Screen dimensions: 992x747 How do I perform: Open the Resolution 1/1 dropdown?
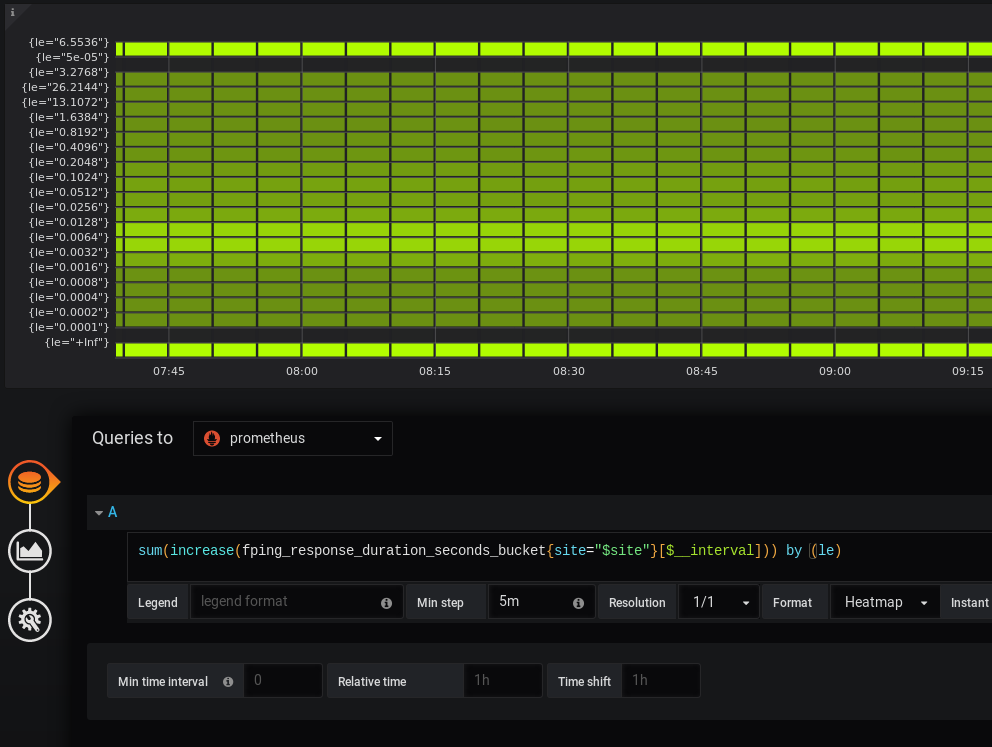(x=718, y=602)
